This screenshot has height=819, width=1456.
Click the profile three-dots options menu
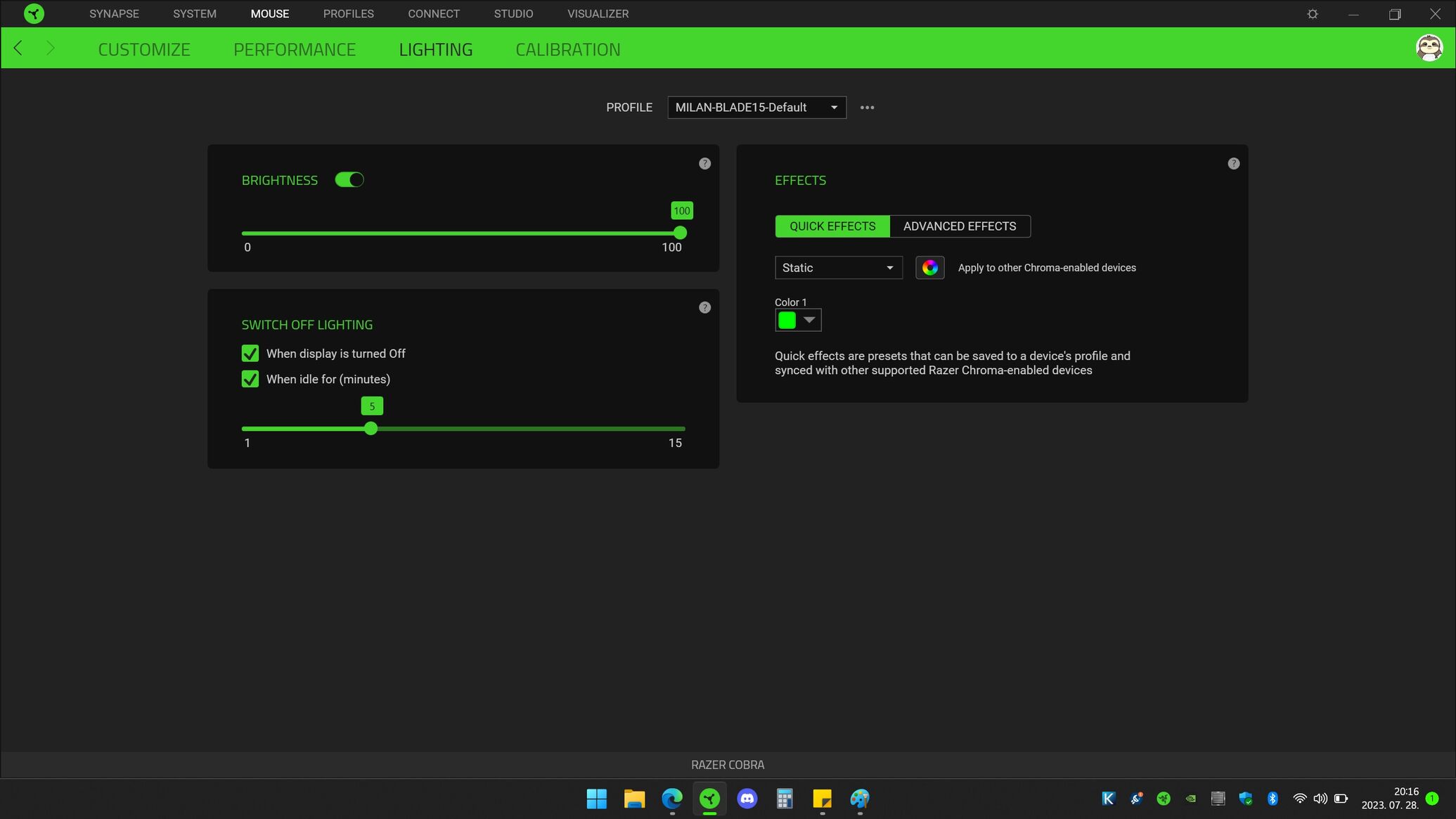pos(867,108)
